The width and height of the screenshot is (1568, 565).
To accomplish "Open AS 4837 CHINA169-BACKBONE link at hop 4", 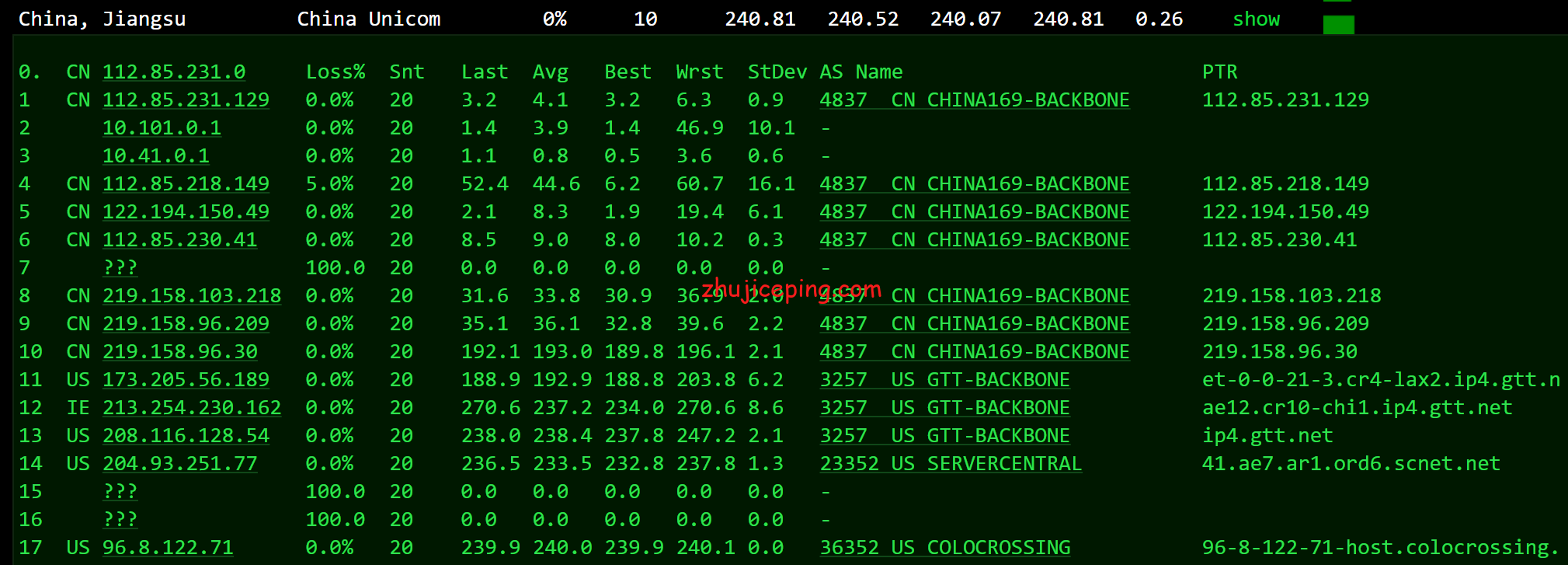I will coord(975,184).
